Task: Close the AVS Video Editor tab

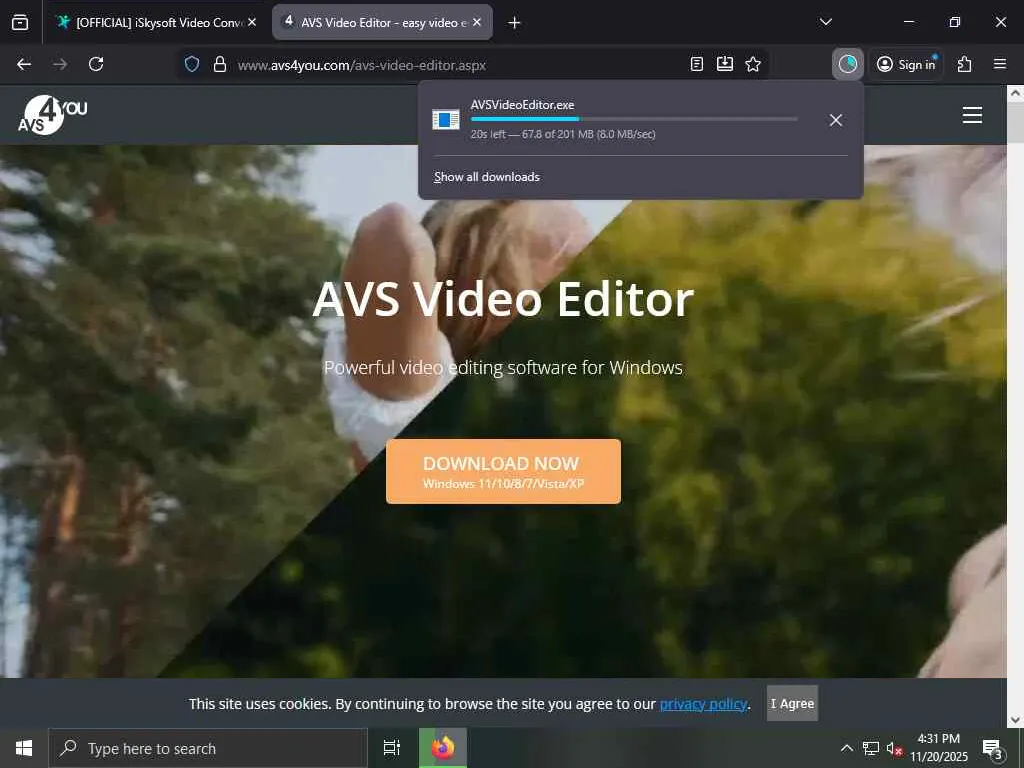Action: click(477, 22)
